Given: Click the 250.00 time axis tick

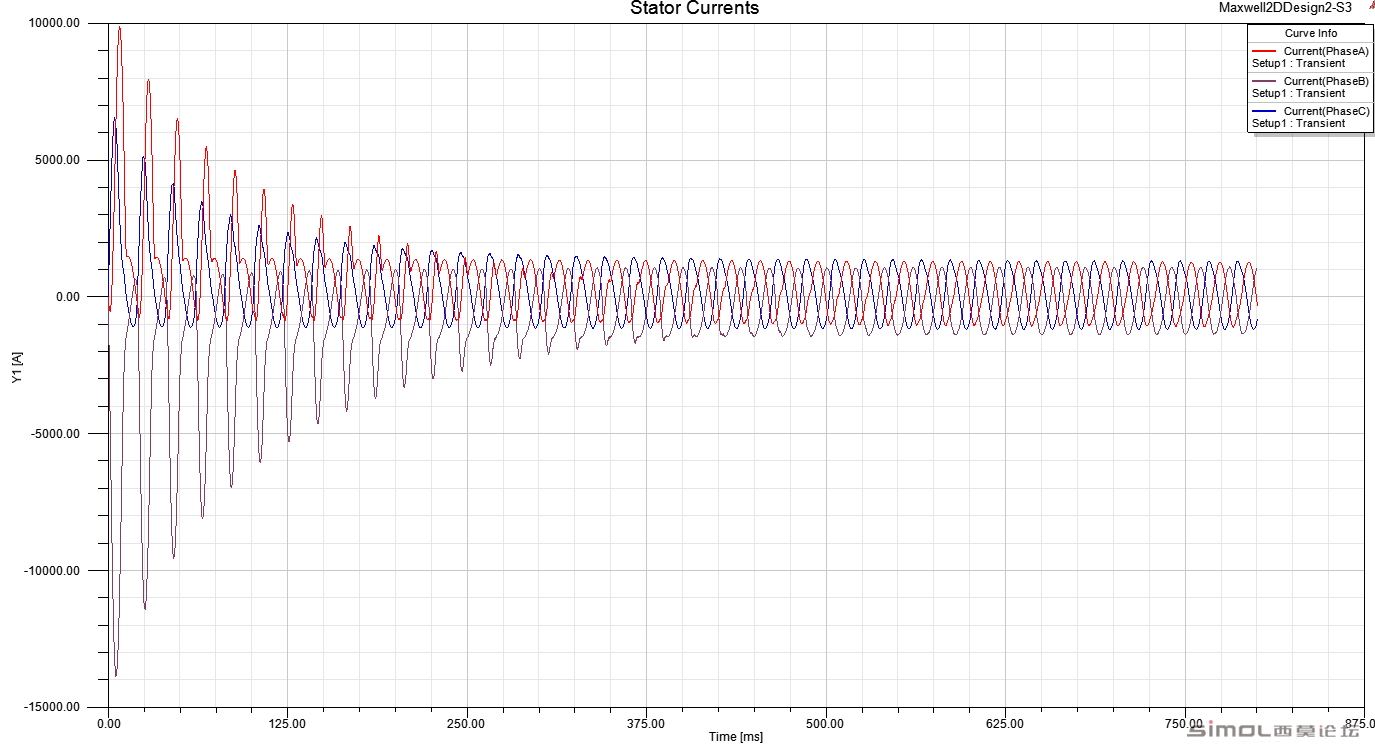Looking at the screenshot, I should click(x=467, y=723).
